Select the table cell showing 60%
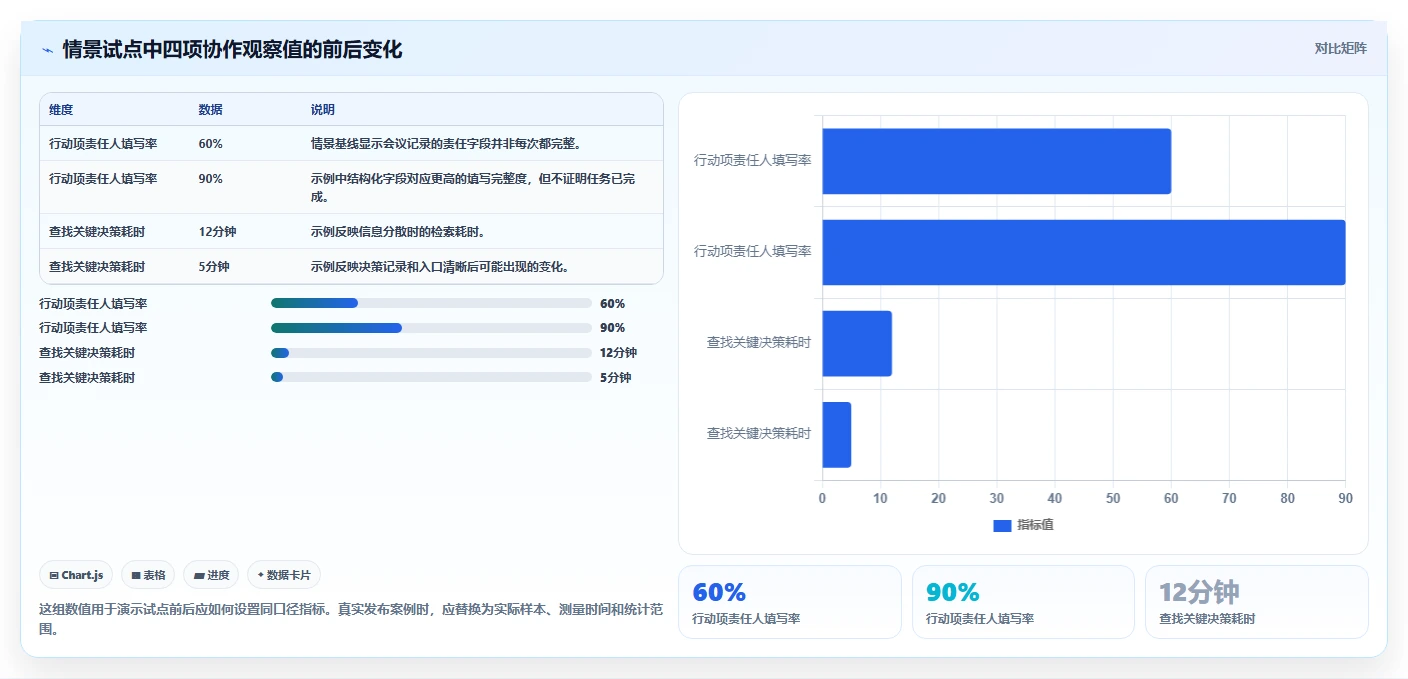The image size is (1408, 679). click(x=211, y=143)
